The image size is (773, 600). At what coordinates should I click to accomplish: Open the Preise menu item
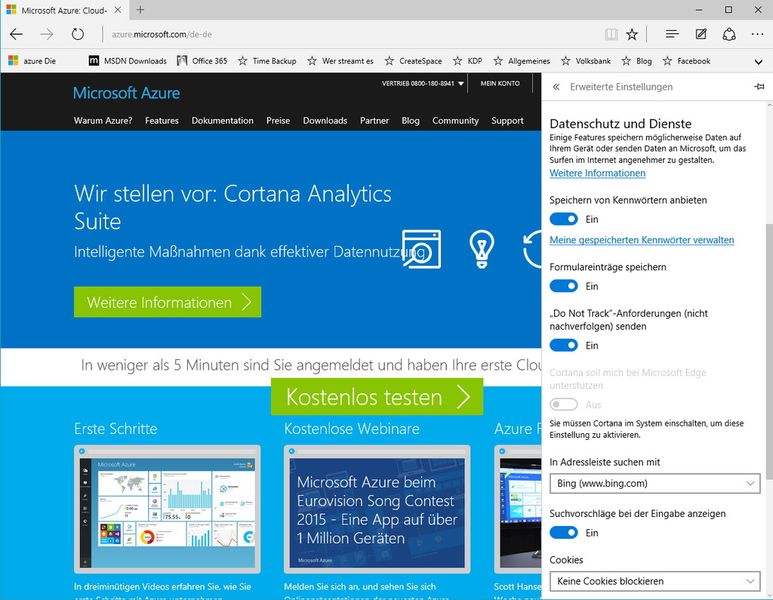(278, 120)
